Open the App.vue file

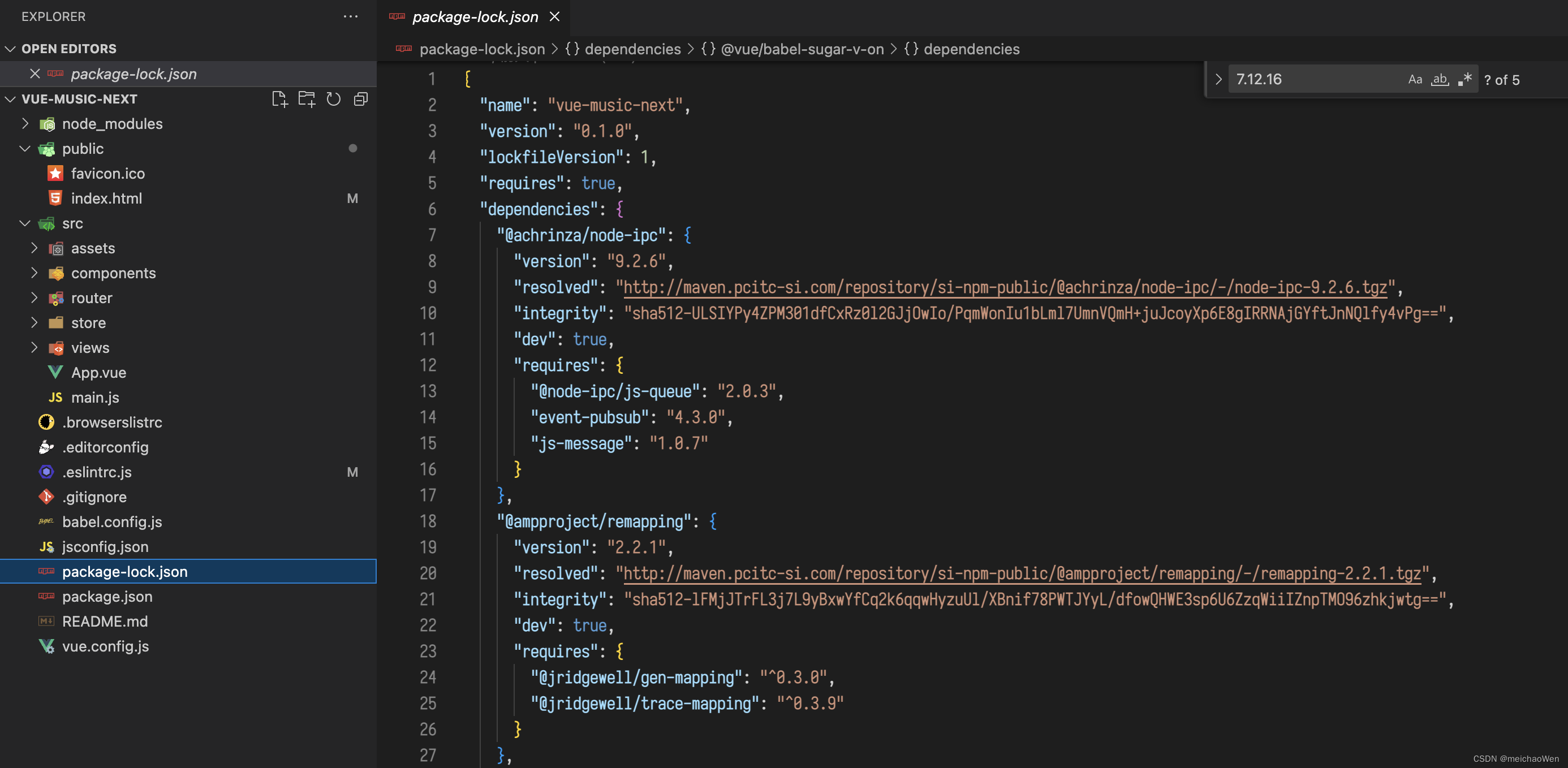(98, 373)
